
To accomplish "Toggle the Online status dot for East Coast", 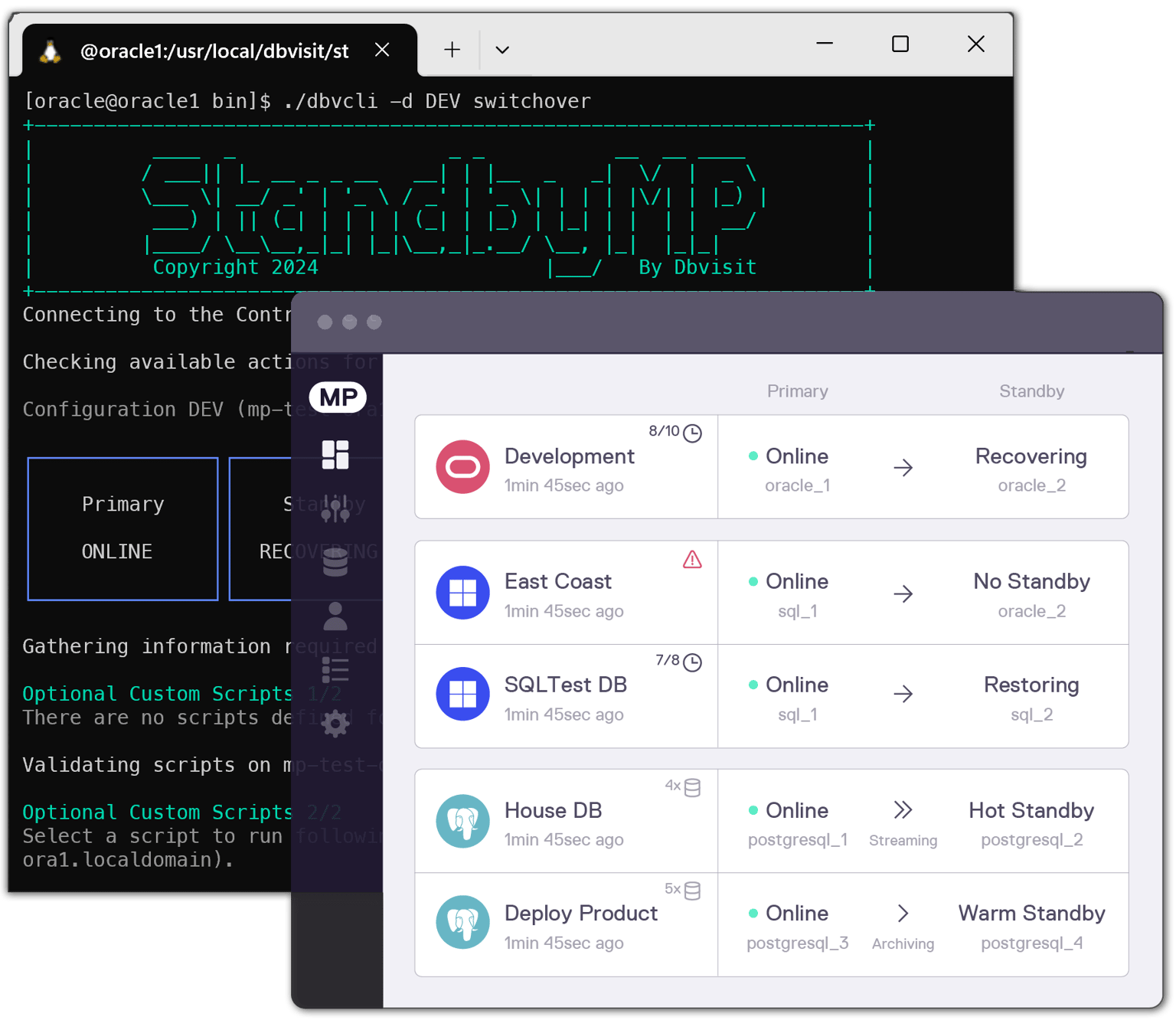I will point(753,582).
